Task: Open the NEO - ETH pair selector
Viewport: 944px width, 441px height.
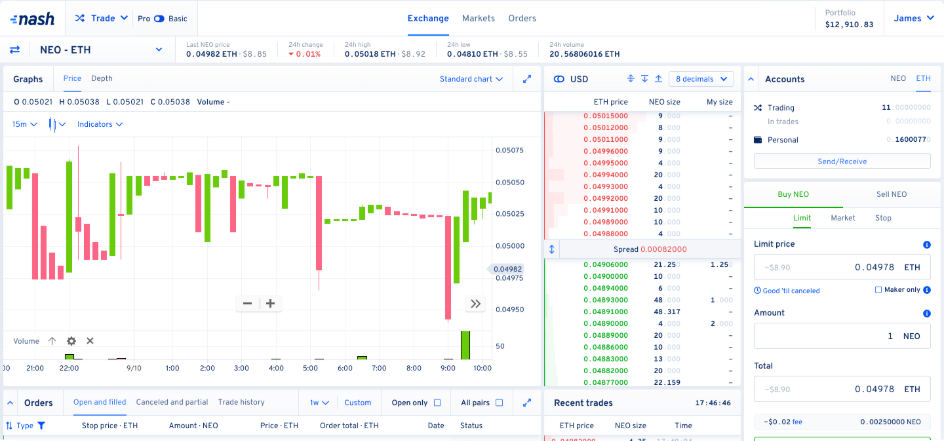Action: click(101, 50)
